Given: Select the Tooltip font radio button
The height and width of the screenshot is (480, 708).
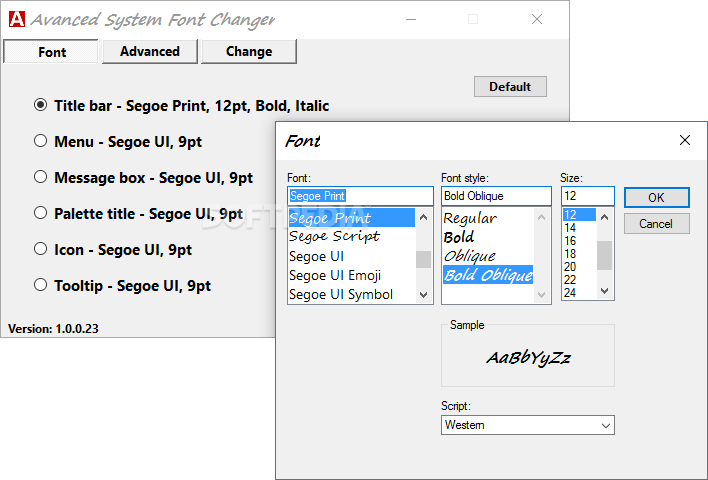Looking at the screenshot, I should tap(40, 285).
